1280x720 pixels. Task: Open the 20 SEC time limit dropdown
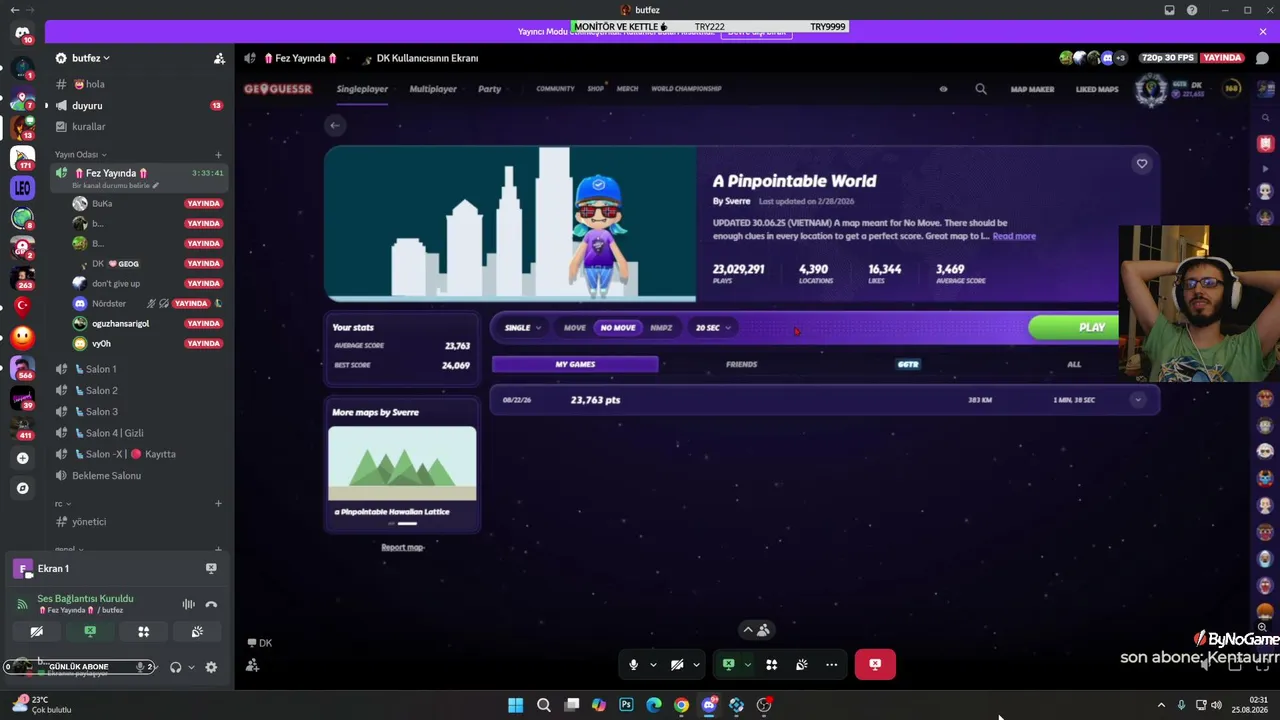[x=713, y=328]
